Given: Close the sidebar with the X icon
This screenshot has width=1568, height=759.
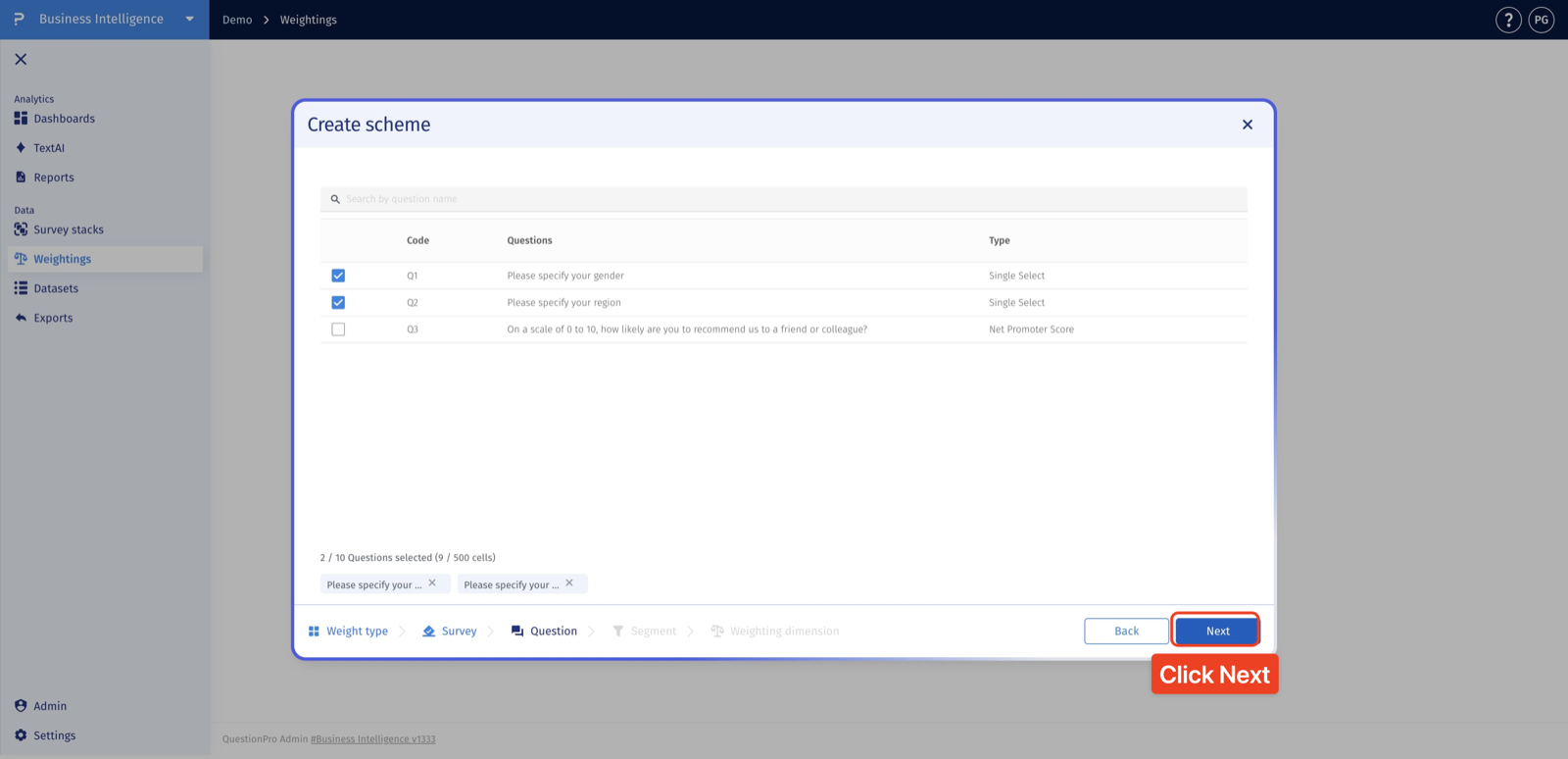Looking at the screenshot, I should [21, 59].
